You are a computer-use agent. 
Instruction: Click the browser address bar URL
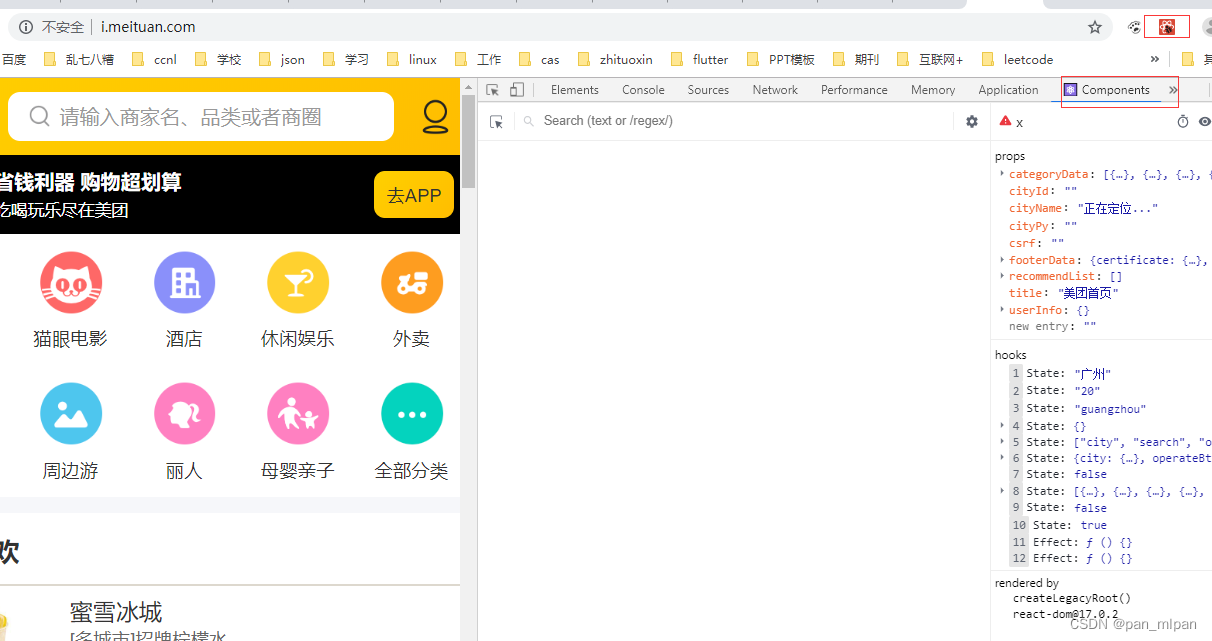coord(148,27)
